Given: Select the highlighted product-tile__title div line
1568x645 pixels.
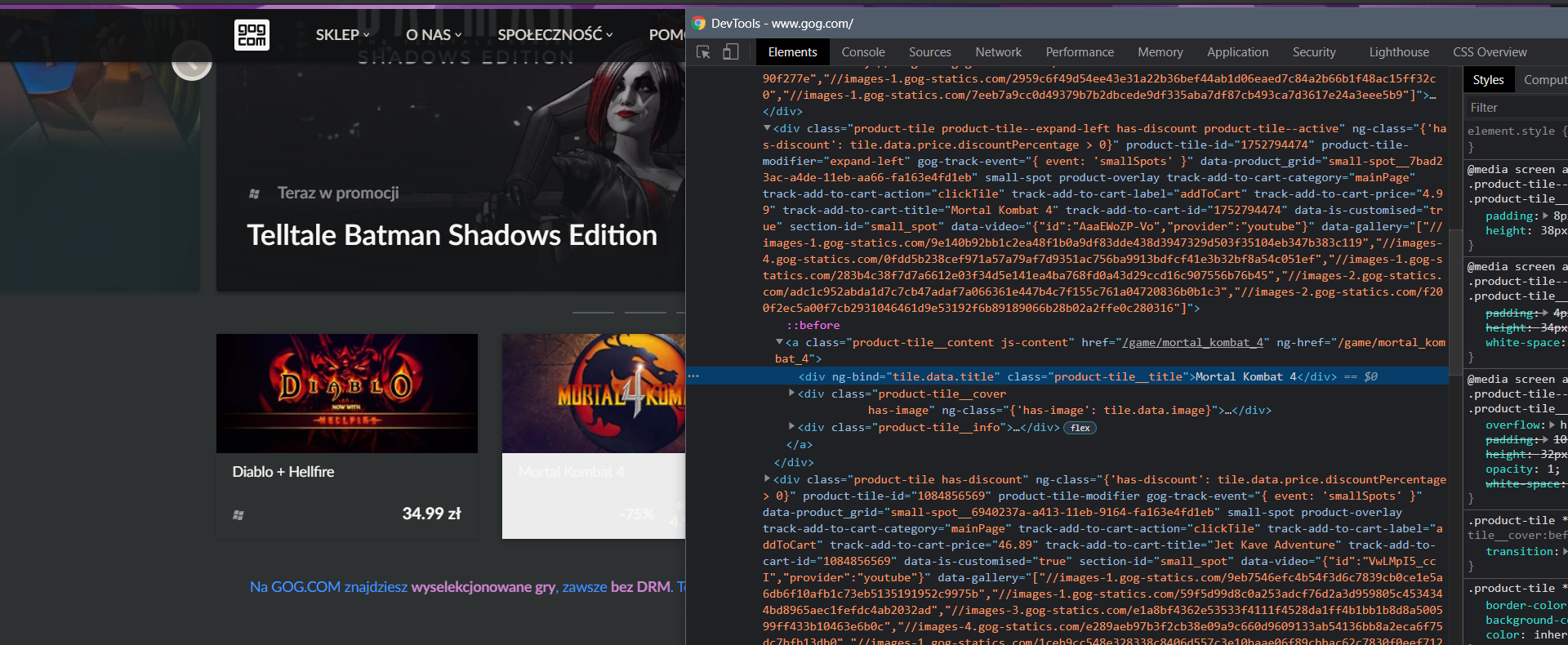Looking at the screenshot, I should click(1067, 376).
